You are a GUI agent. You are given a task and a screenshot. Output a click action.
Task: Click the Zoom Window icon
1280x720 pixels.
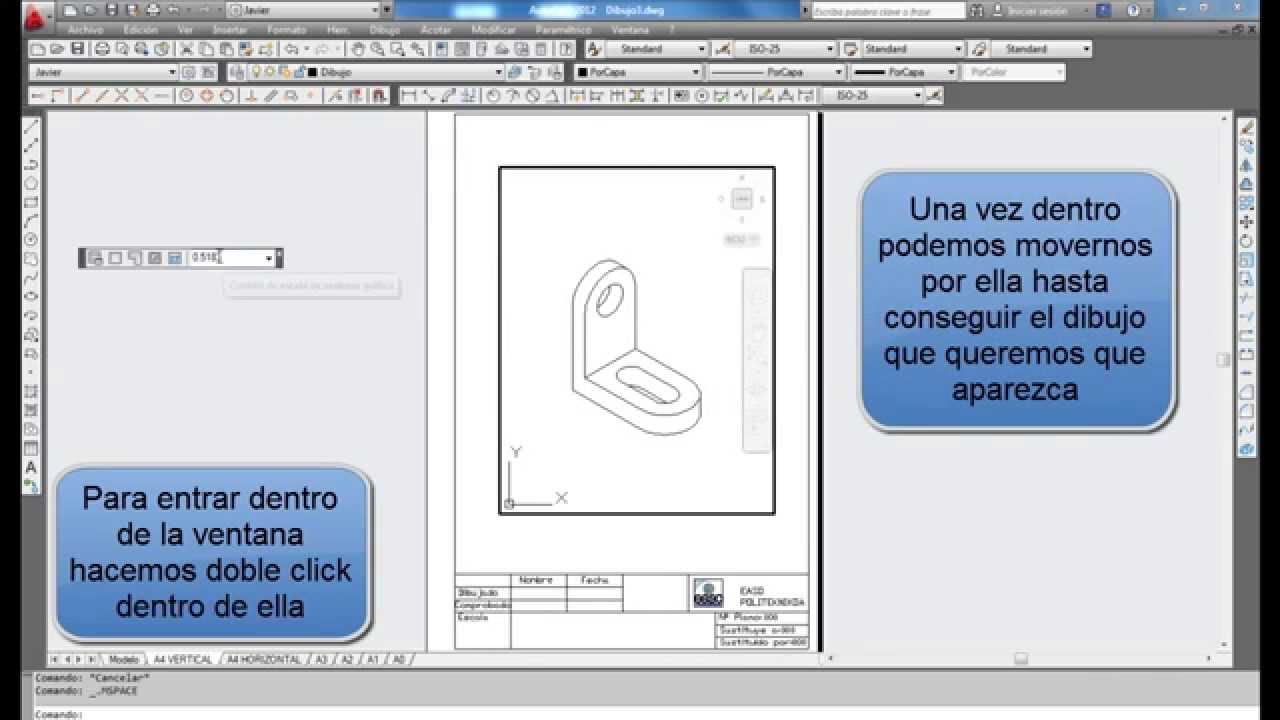(397, 49)
